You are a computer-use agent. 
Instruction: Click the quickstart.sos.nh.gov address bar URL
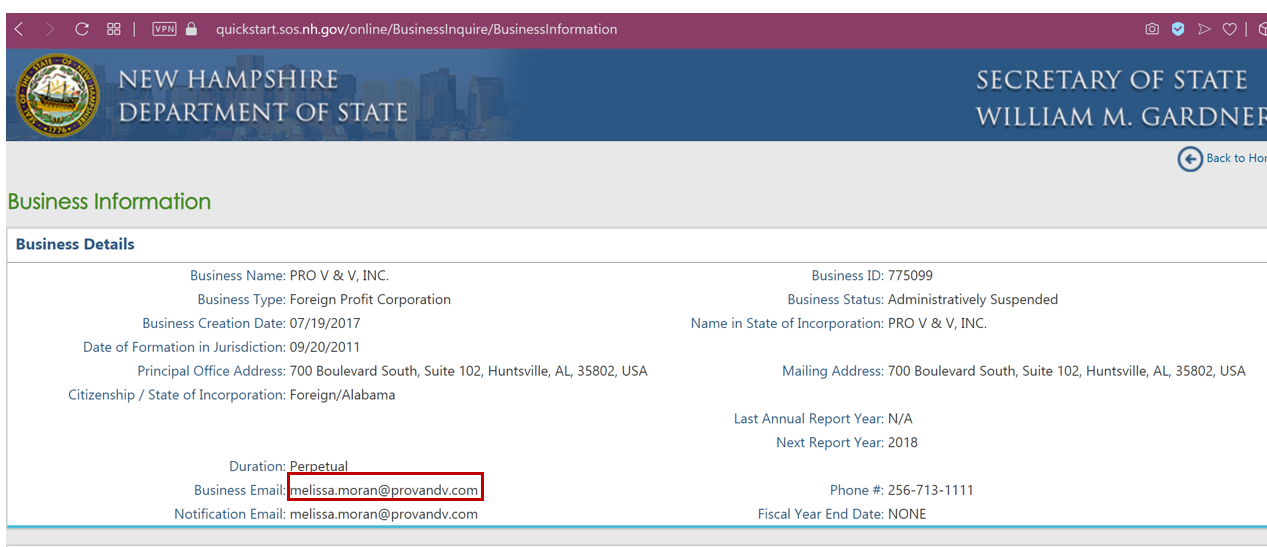point(416,29)
